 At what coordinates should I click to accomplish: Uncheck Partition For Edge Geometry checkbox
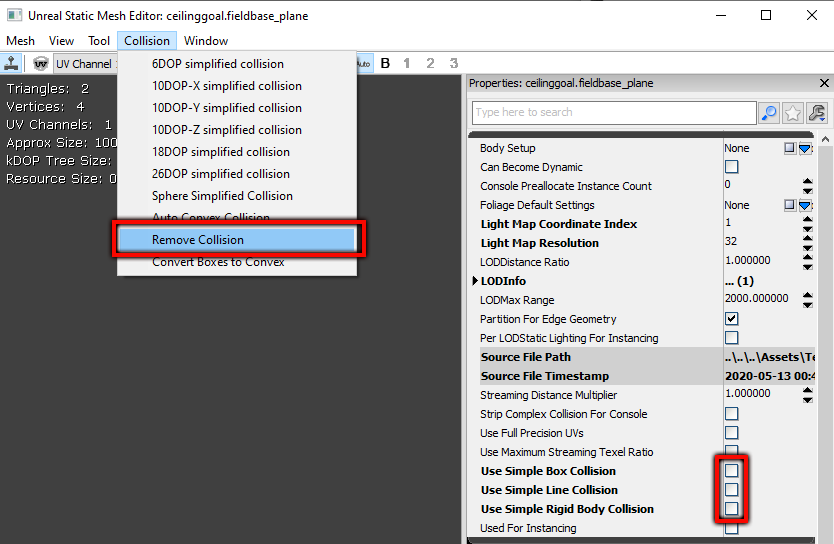pos(731,319)
